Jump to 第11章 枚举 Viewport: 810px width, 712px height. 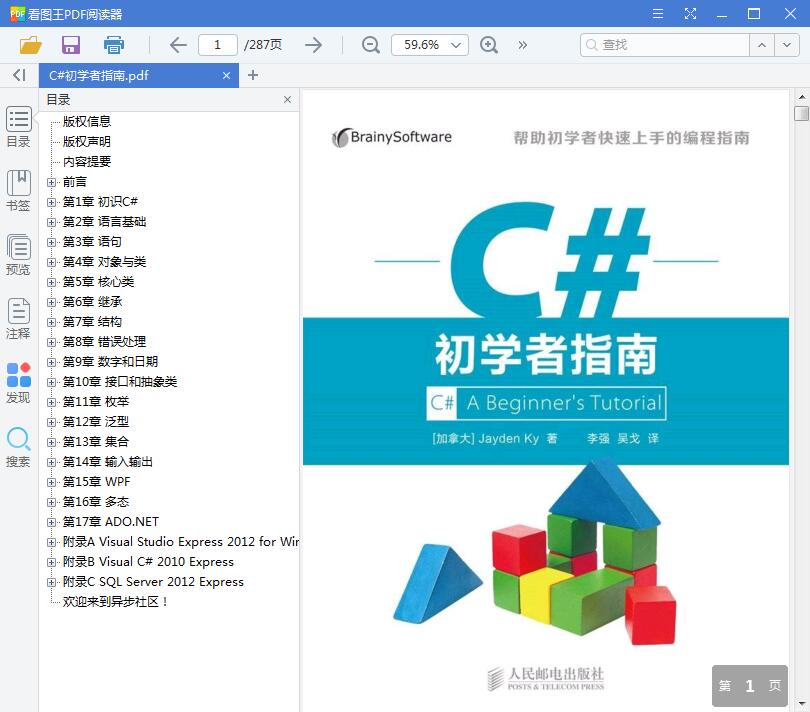pyautogui.click(x=96, y=402)
